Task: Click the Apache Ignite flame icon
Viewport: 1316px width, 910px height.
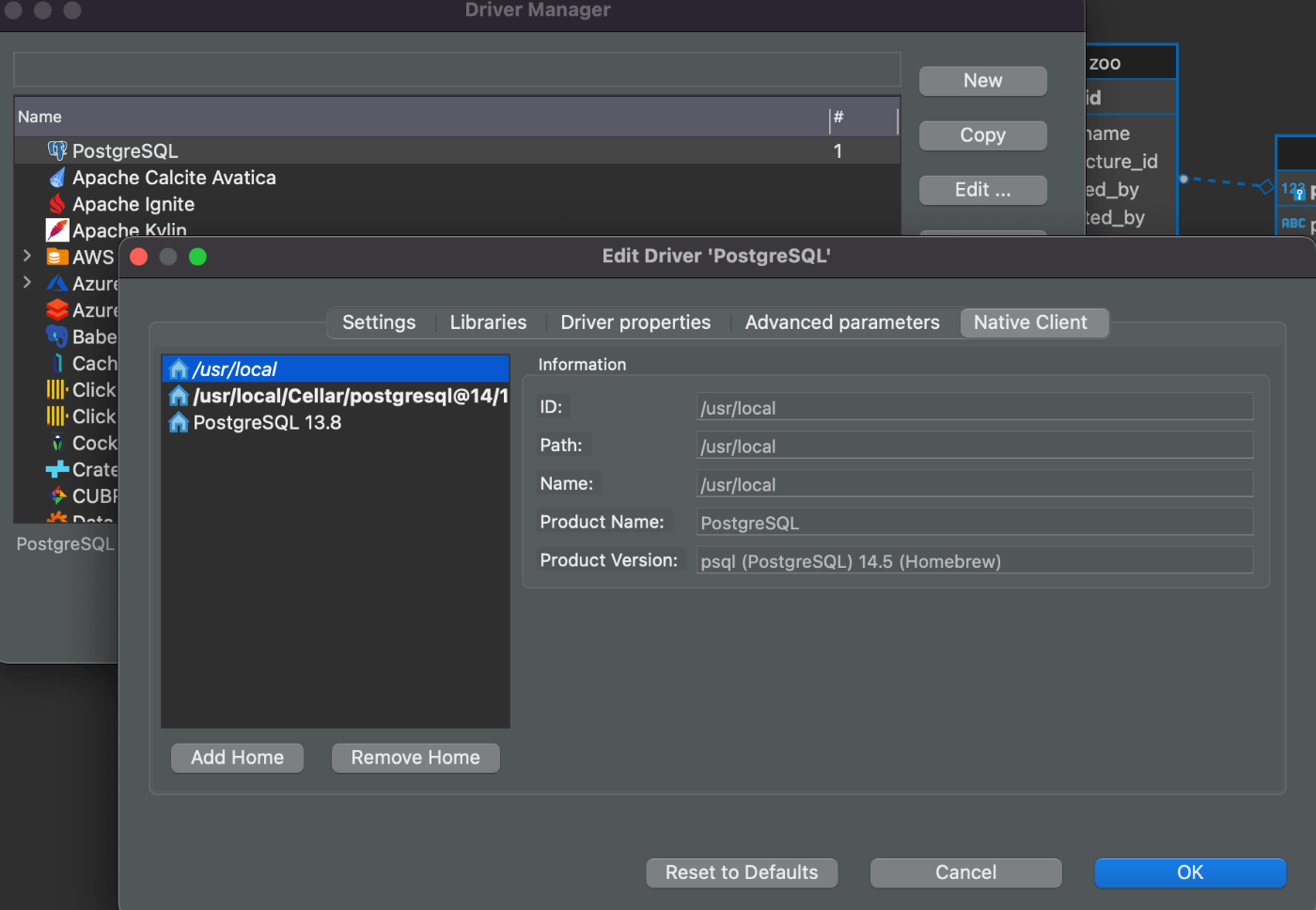Action: click(57, 204)
